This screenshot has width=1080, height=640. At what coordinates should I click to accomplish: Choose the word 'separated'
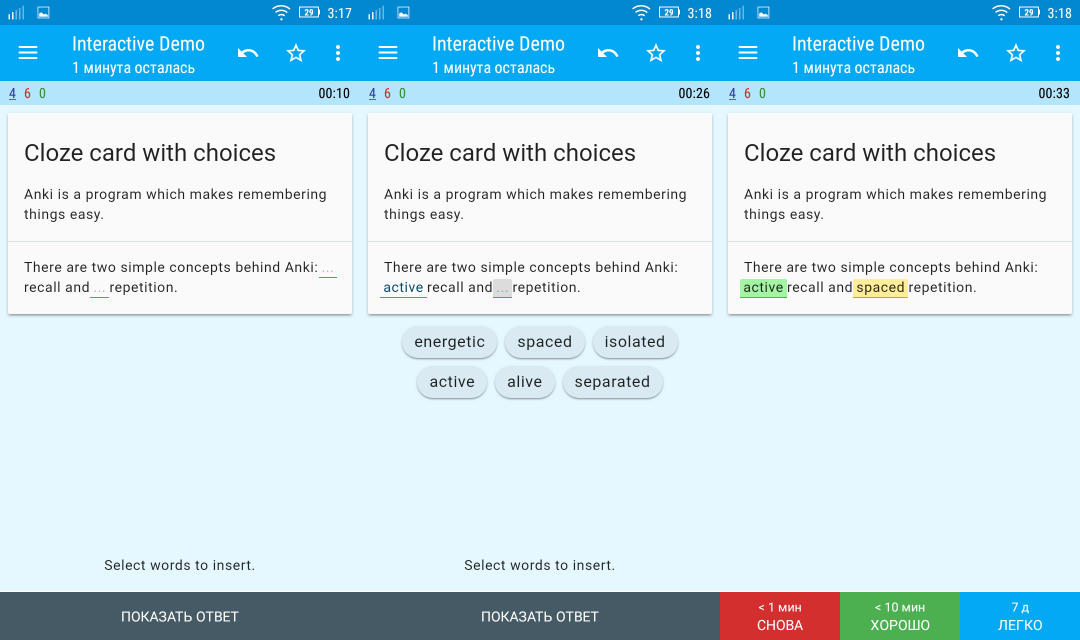tap(612, 382)
